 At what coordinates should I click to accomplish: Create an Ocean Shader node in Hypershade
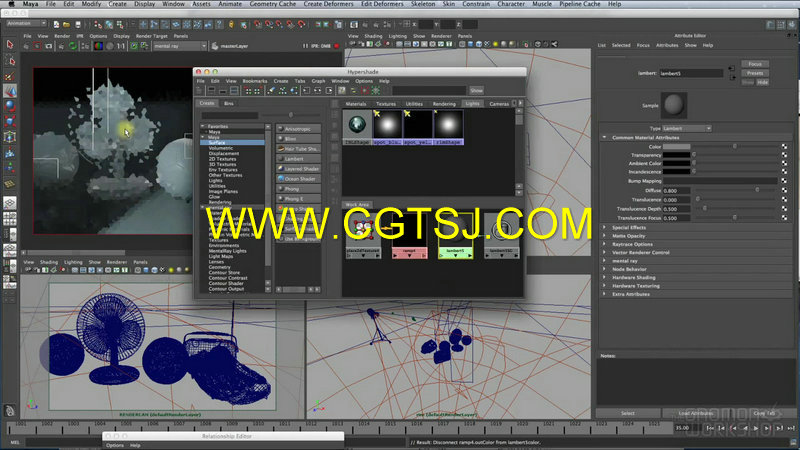click(x=298, y=179)
